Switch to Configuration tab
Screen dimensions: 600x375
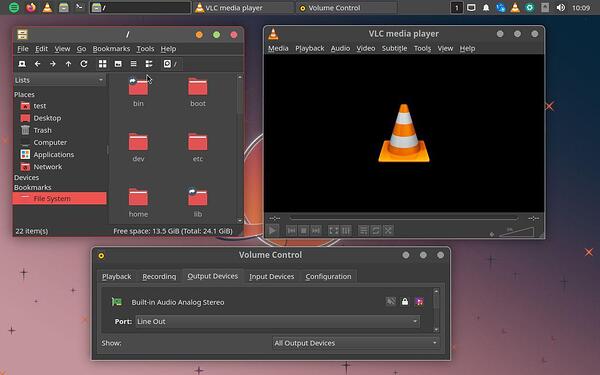[328, 276]
